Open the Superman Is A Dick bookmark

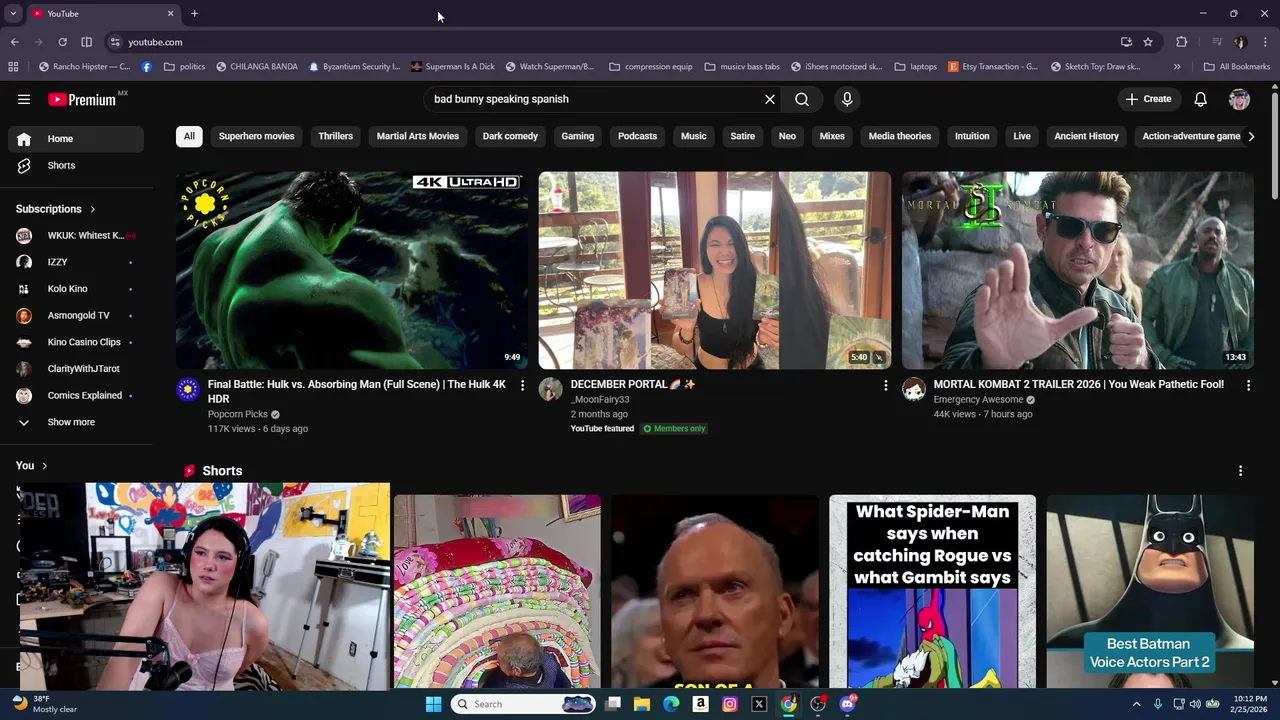click(452, 67)
